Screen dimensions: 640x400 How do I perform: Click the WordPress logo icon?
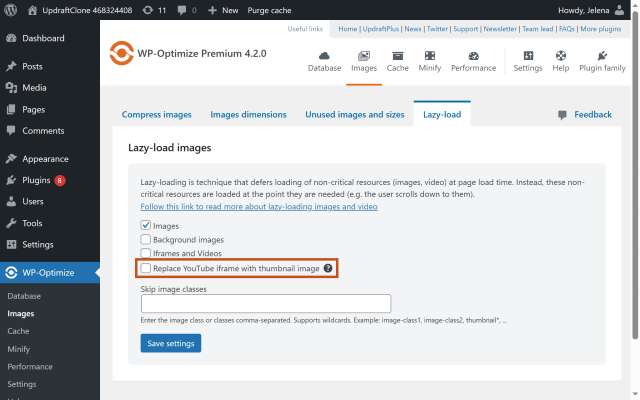tap(11, 10)
